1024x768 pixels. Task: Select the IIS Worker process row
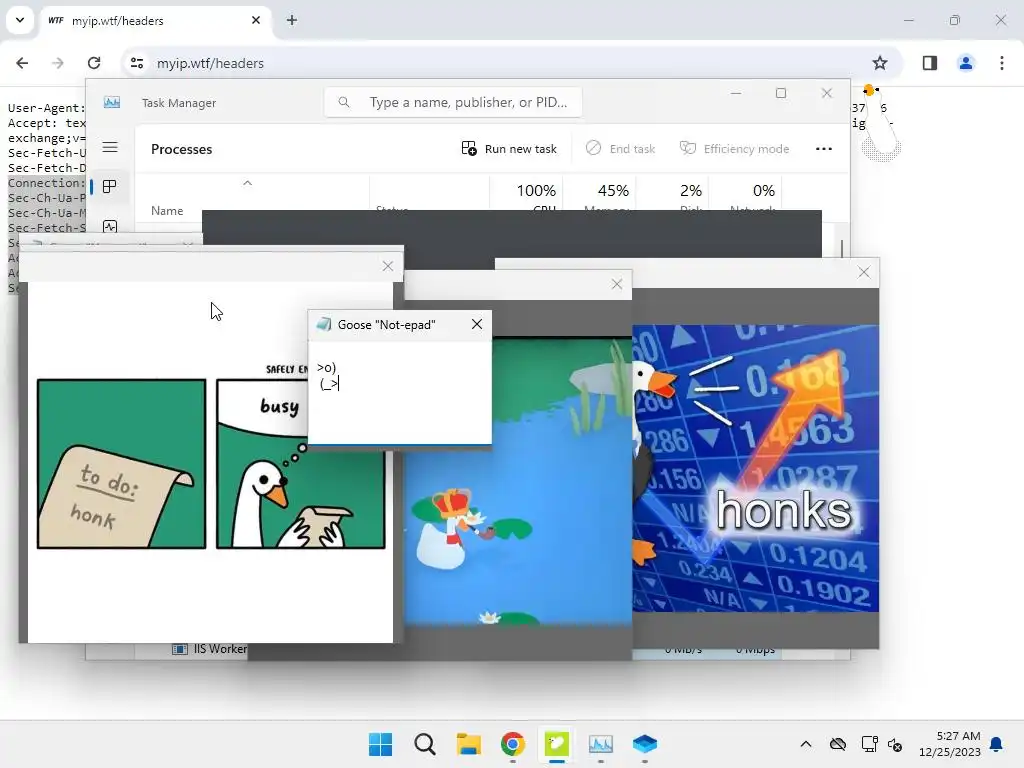click(209, 648)
